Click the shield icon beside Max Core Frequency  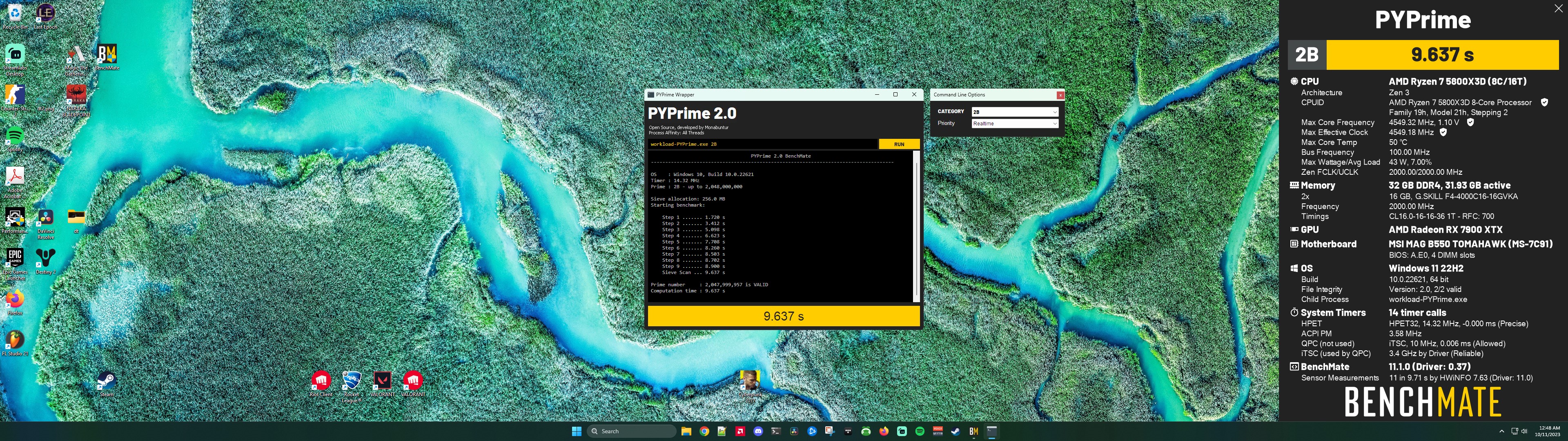pyautogui.click(x=1470, y=122)
